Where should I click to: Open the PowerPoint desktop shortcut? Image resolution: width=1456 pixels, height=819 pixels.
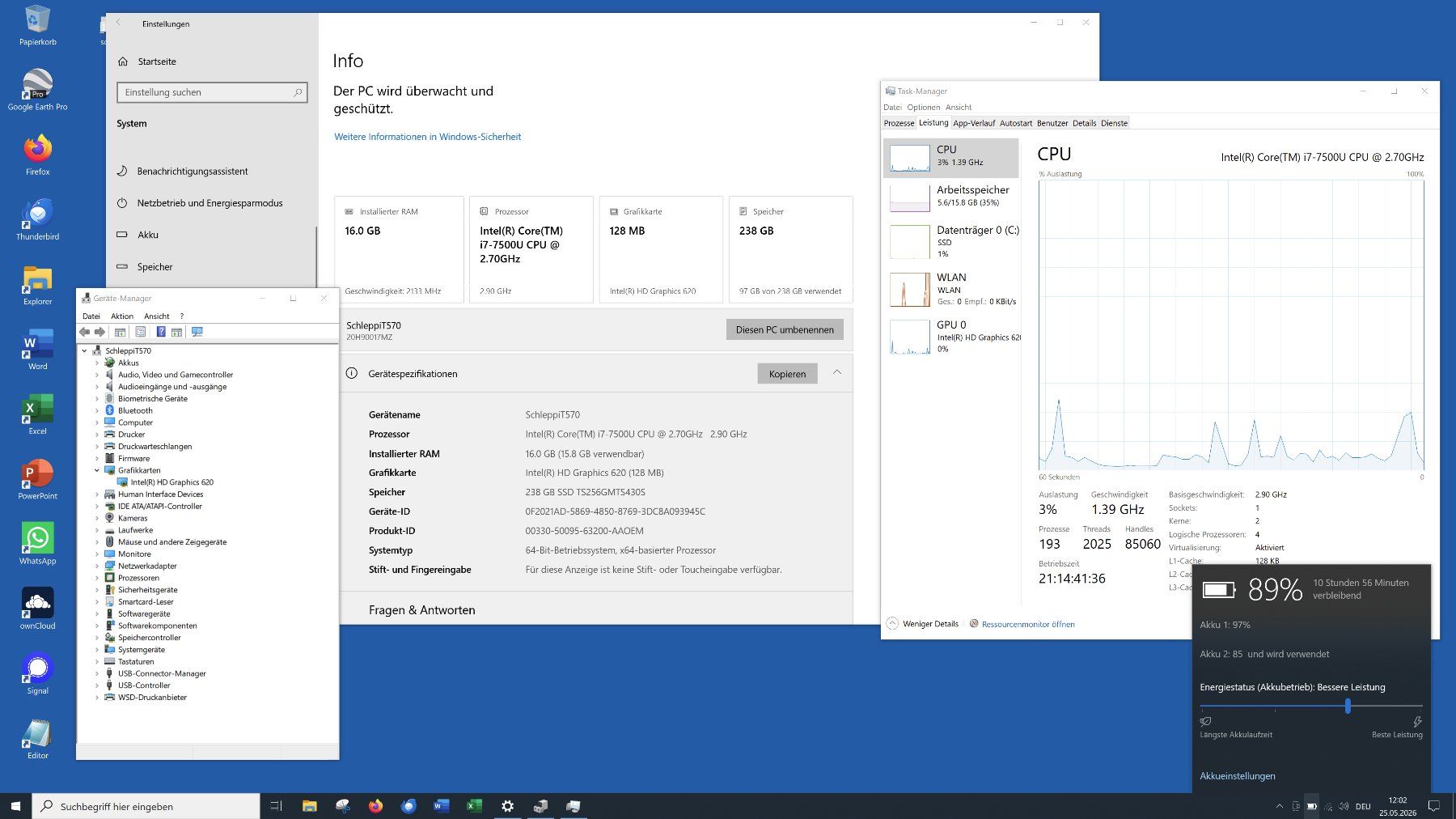pyautogui.click(x=38, y=479)
